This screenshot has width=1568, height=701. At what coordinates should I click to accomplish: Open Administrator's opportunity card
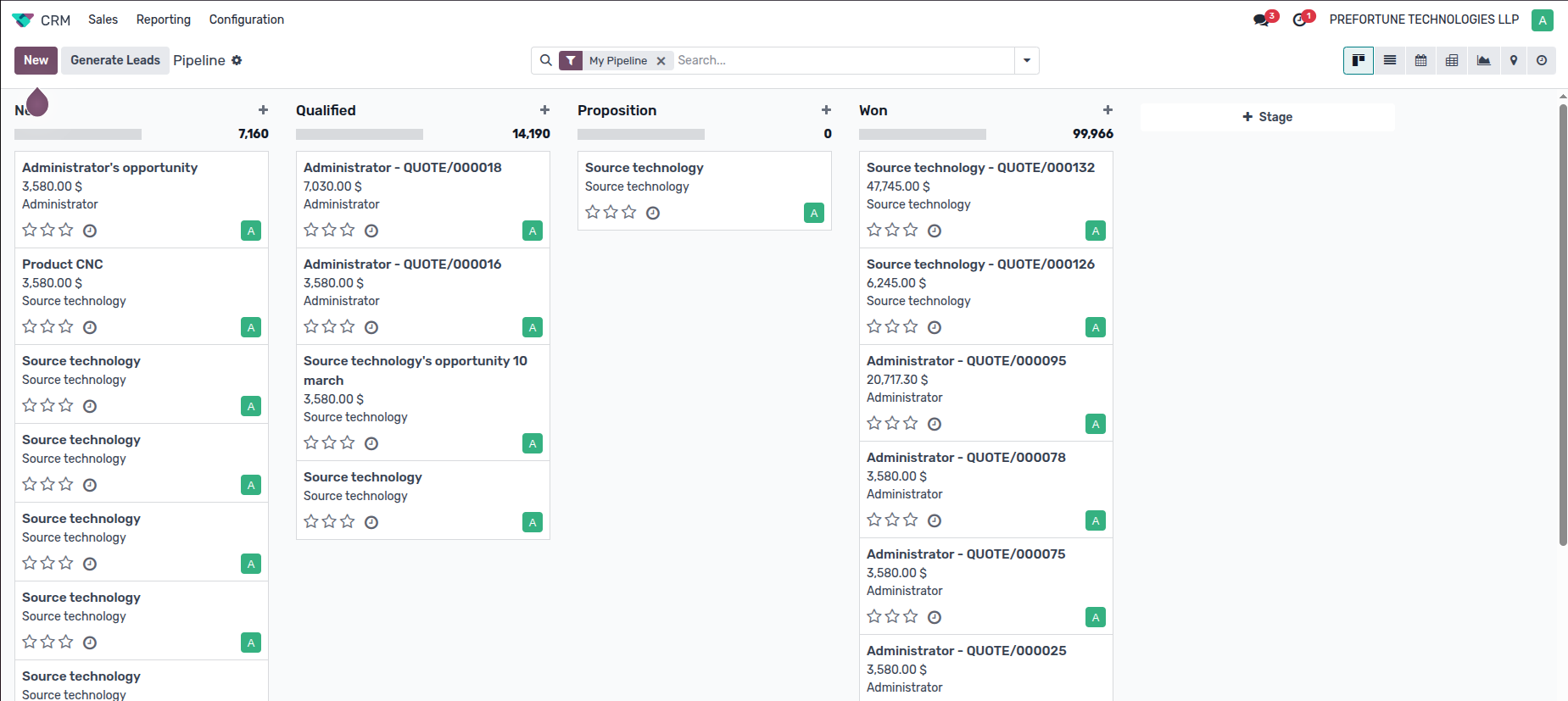click(142, 199)
